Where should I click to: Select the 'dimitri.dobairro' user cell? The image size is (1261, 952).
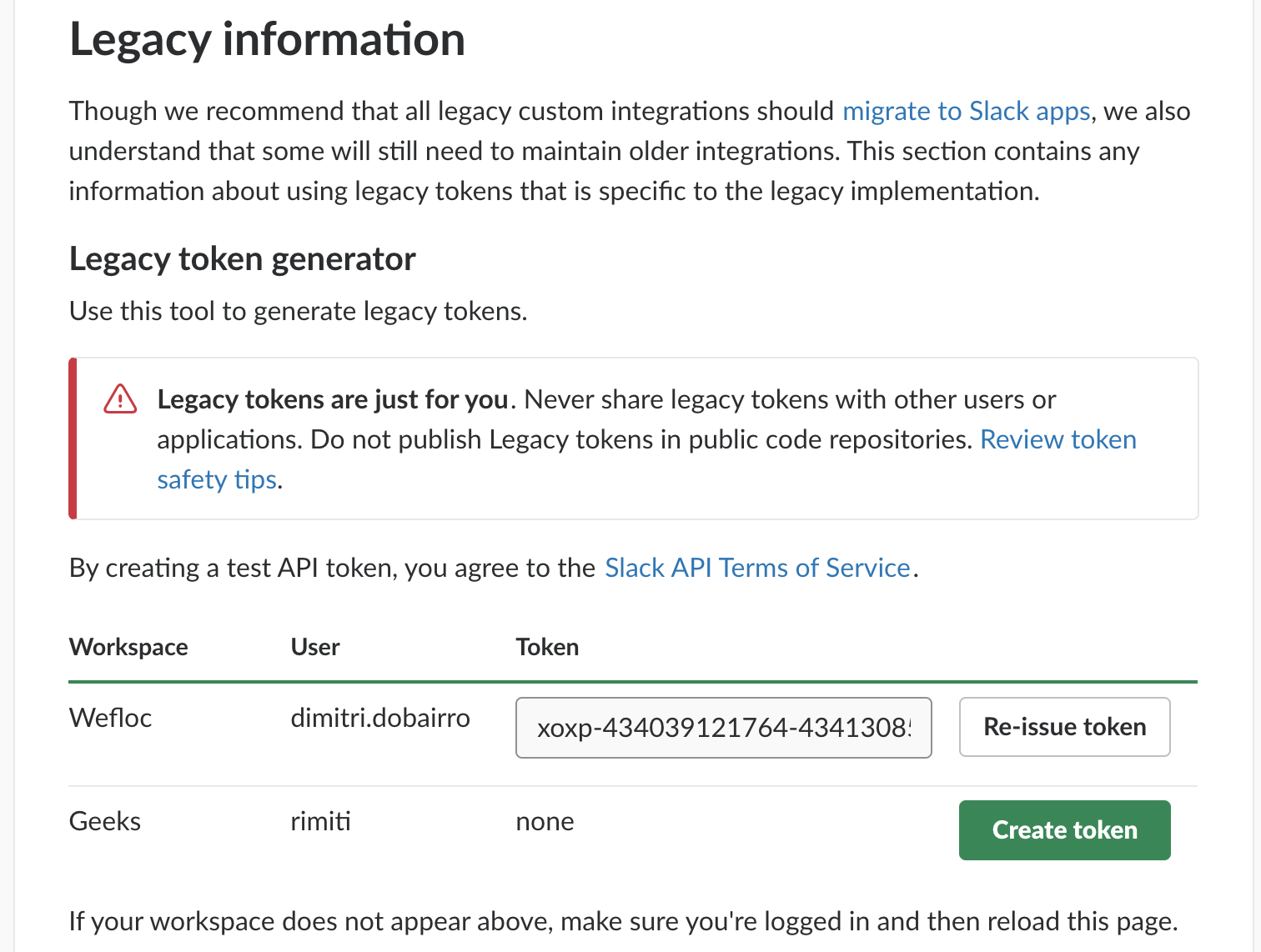(x=380, y=718)
